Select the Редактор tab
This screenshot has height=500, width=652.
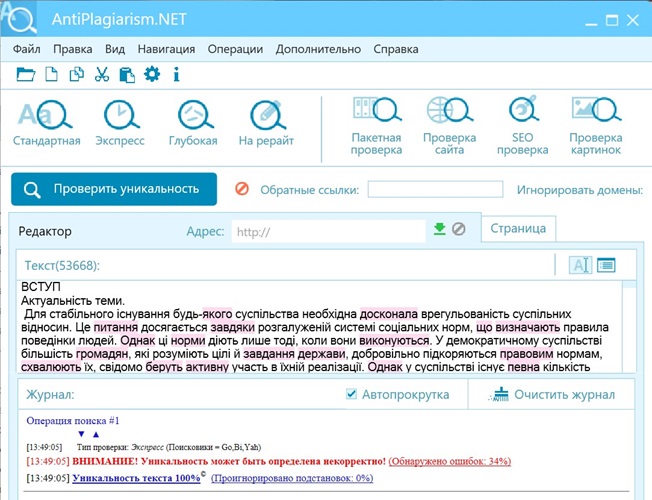click(45, 231)
